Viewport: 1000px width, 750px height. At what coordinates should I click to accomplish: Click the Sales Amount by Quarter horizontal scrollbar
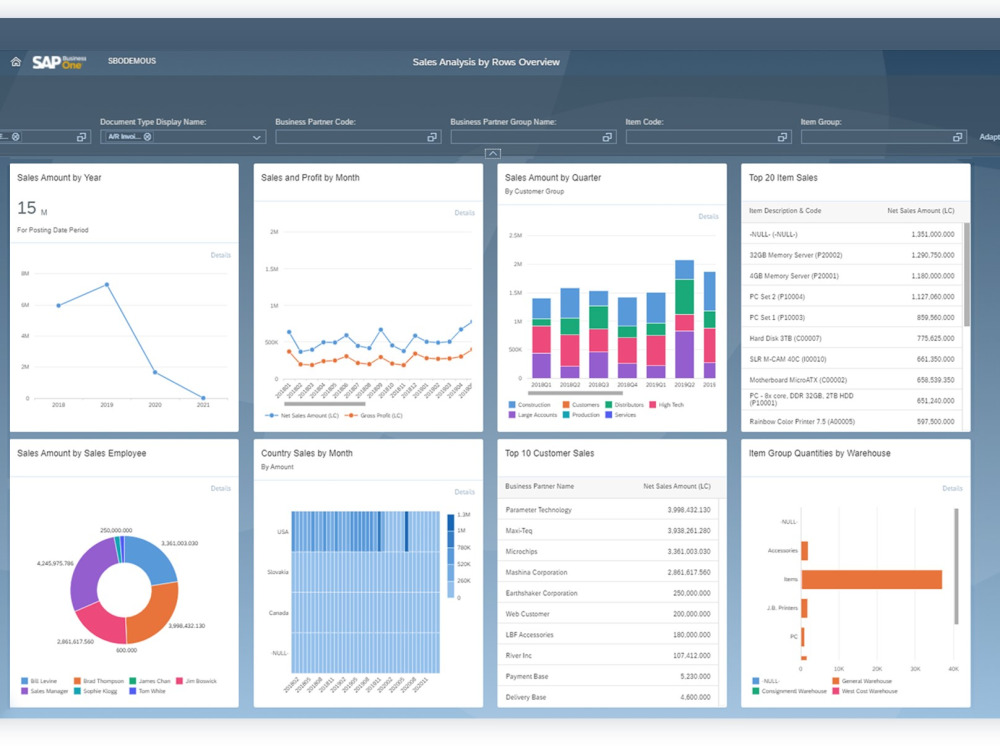pyautogui.click(x=575, y=393)
